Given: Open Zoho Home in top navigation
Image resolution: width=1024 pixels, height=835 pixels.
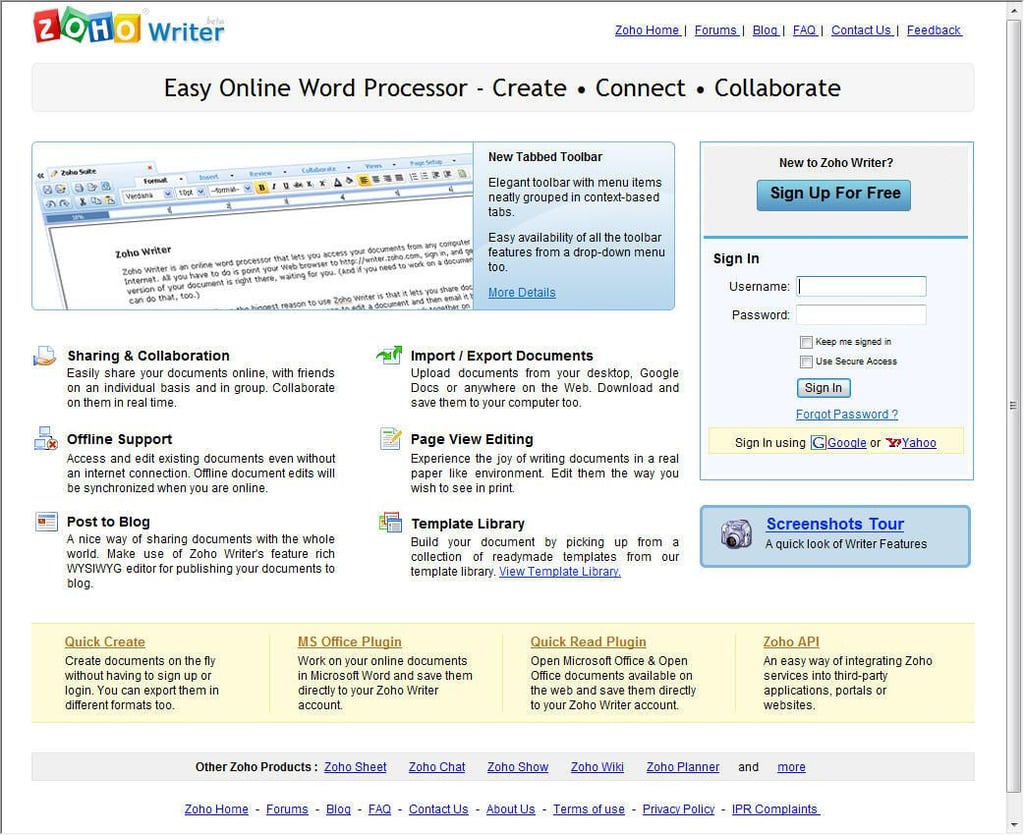Looking at the screenshot, I should coord(647,30).
